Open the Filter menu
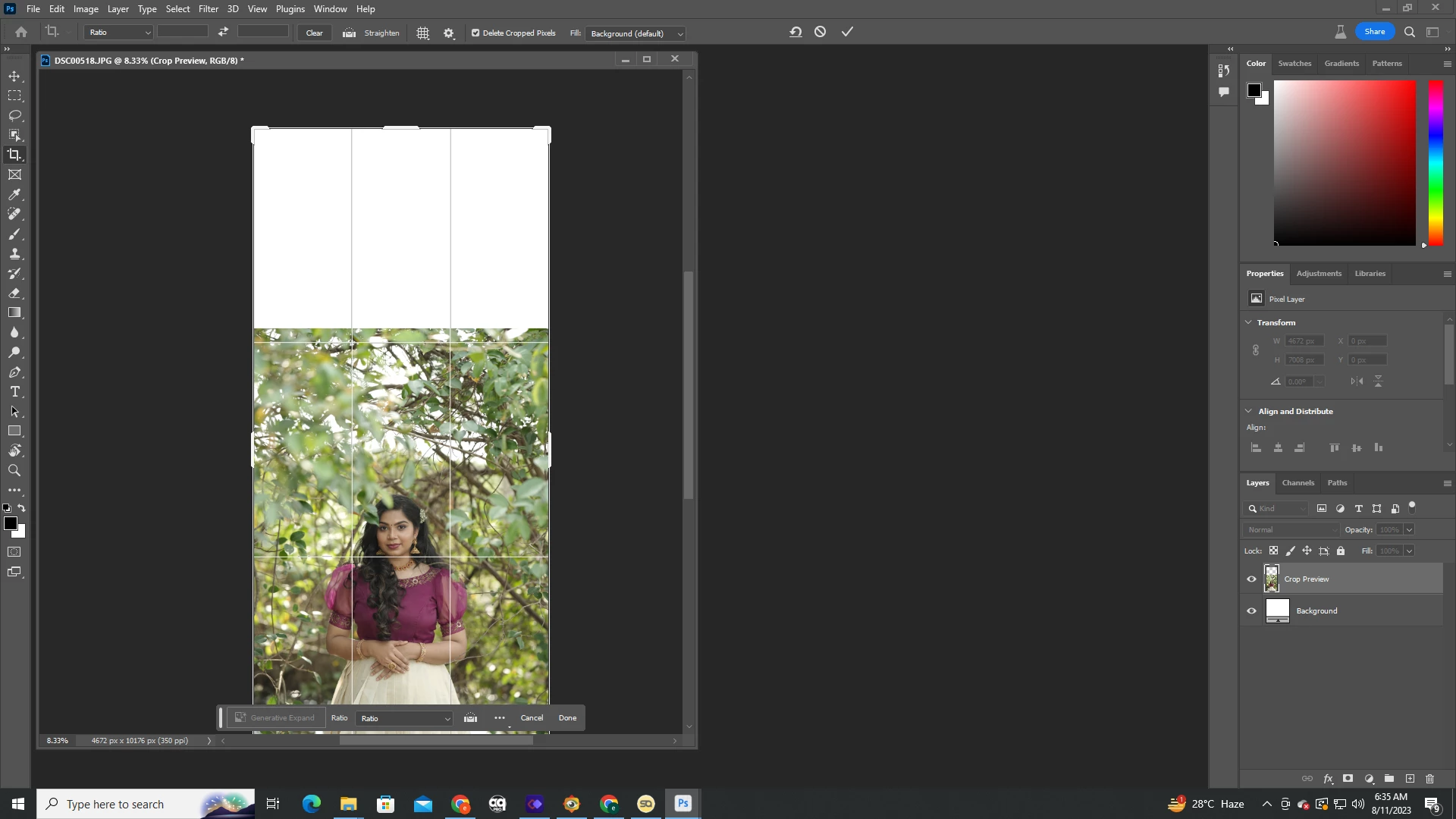1456x819 pixels. 208,9
